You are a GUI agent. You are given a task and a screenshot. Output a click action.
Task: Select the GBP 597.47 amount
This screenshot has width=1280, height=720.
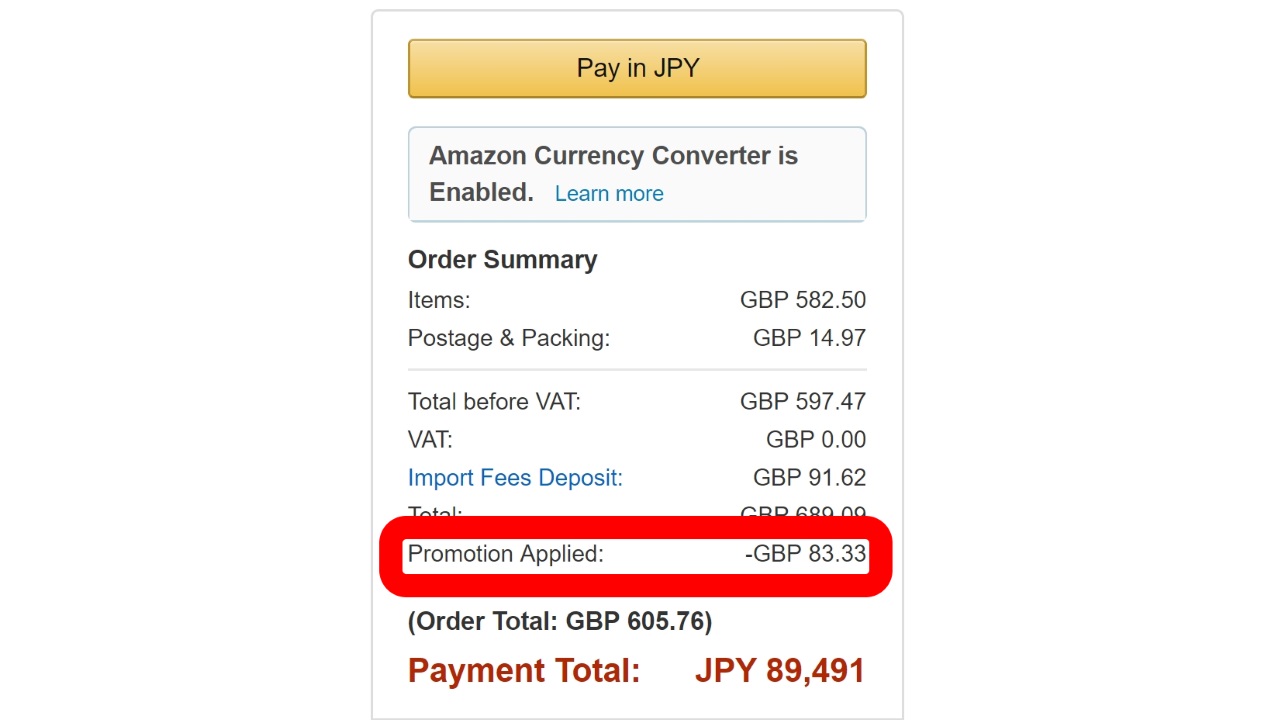[802, 402]
